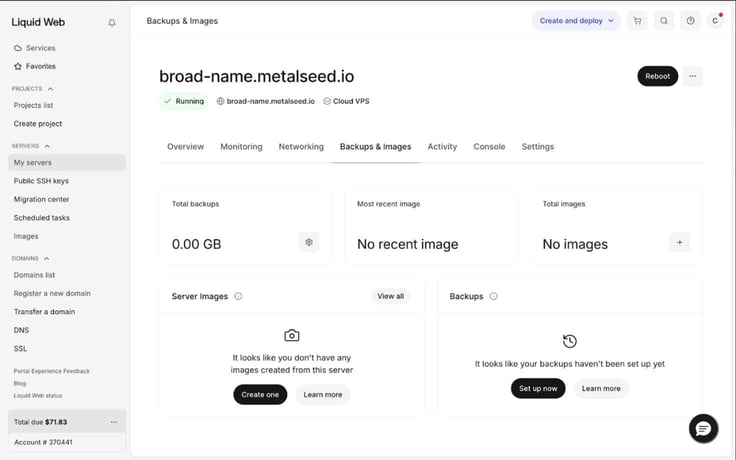The image size is (736, 460).
Task: Open SSL in sidebar
Action: click(x=20, y=348)
